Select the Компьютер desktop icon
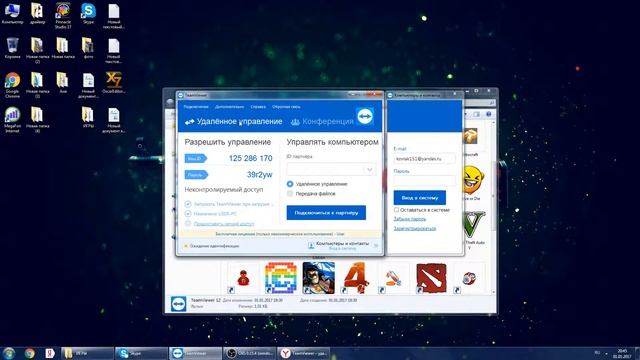 pos(12,13)
